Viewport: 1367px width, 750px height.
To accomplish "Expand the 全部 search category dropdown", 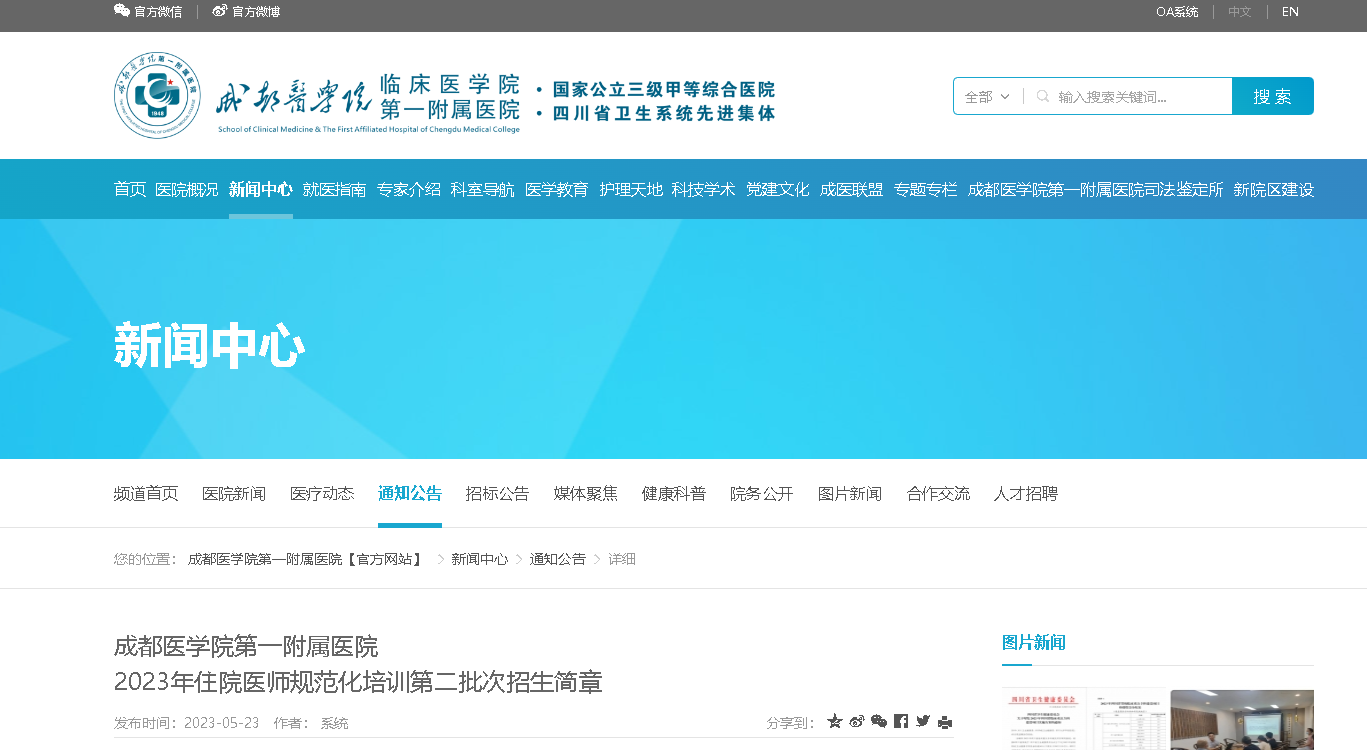I will [987, 97].
